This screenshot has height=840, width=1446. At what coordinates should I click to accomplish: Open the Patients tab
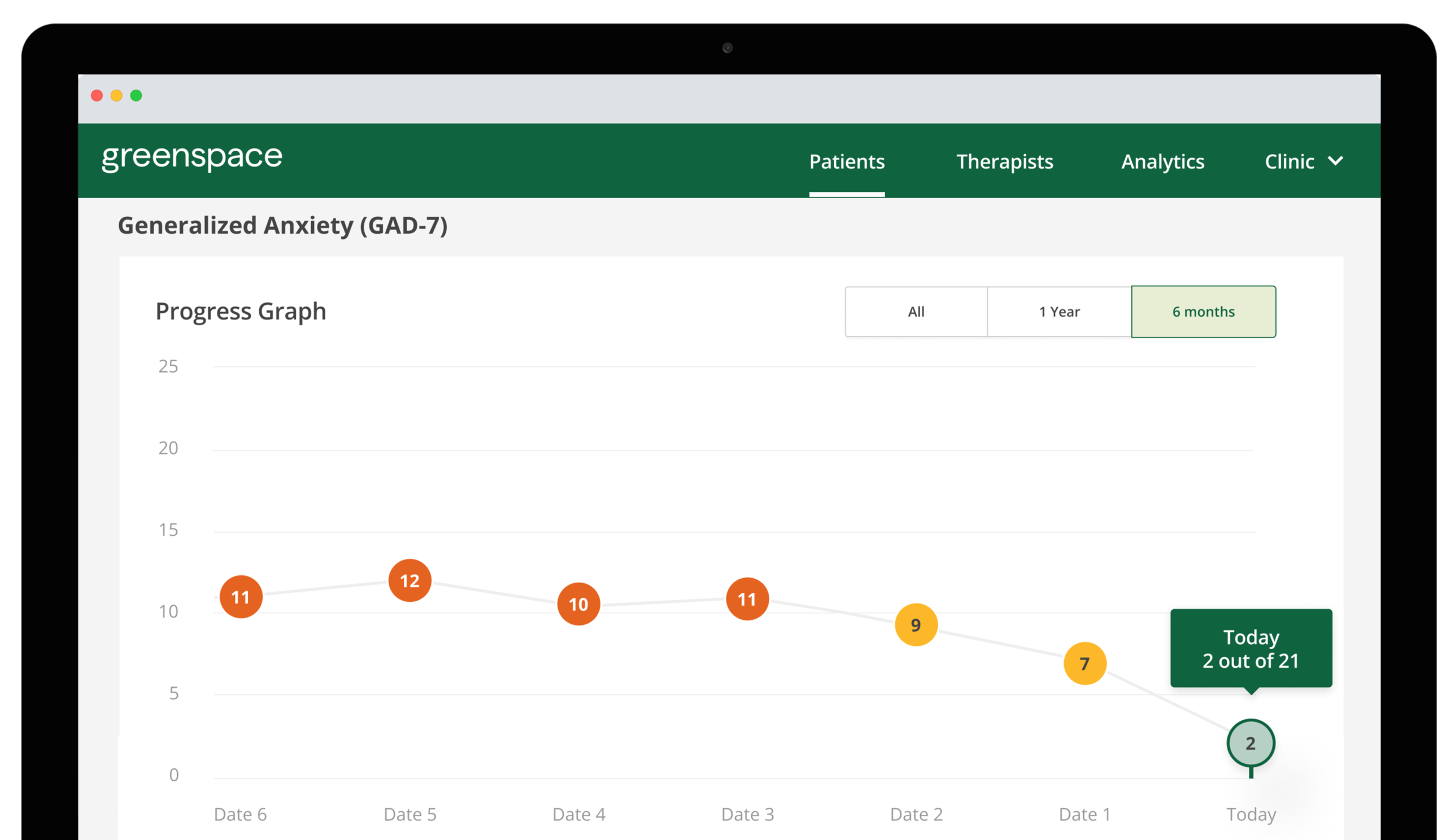[846, 161]
